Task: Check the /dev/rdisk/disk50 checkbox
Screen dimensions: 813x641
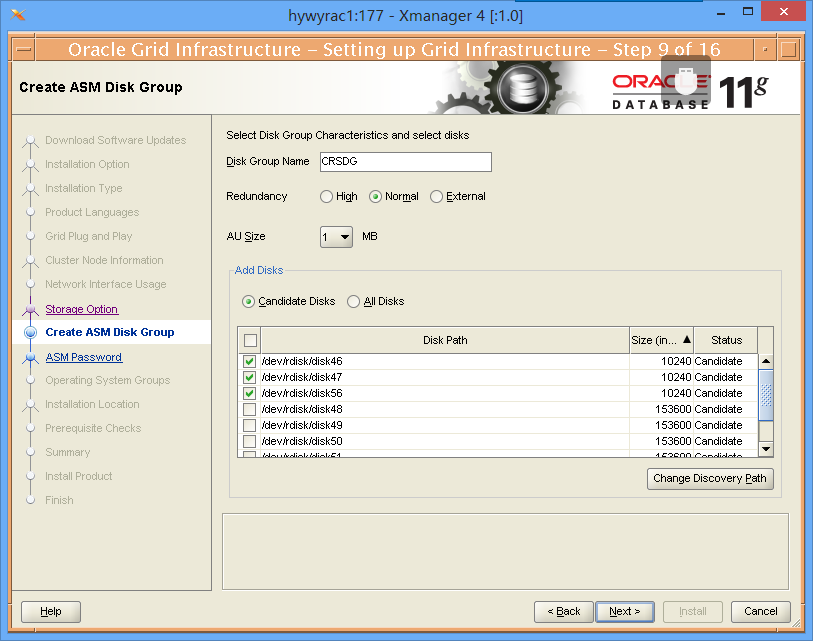Action: pos(249,441)
